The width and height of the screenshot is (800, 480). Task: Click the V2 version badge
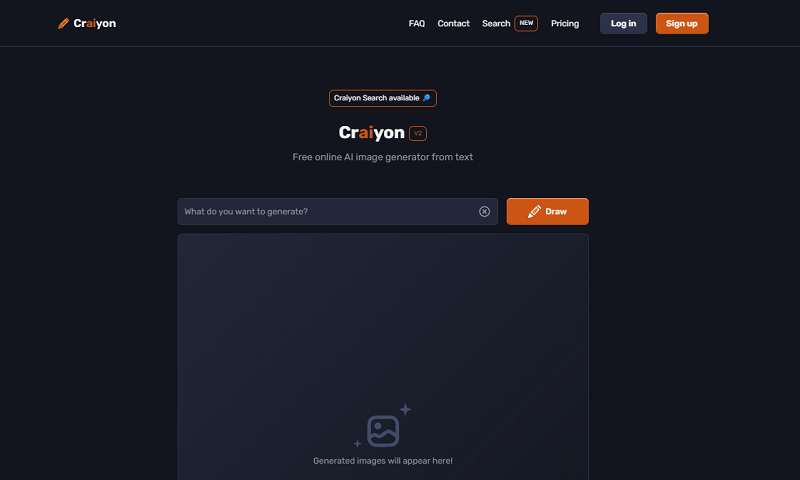(418, 133)
